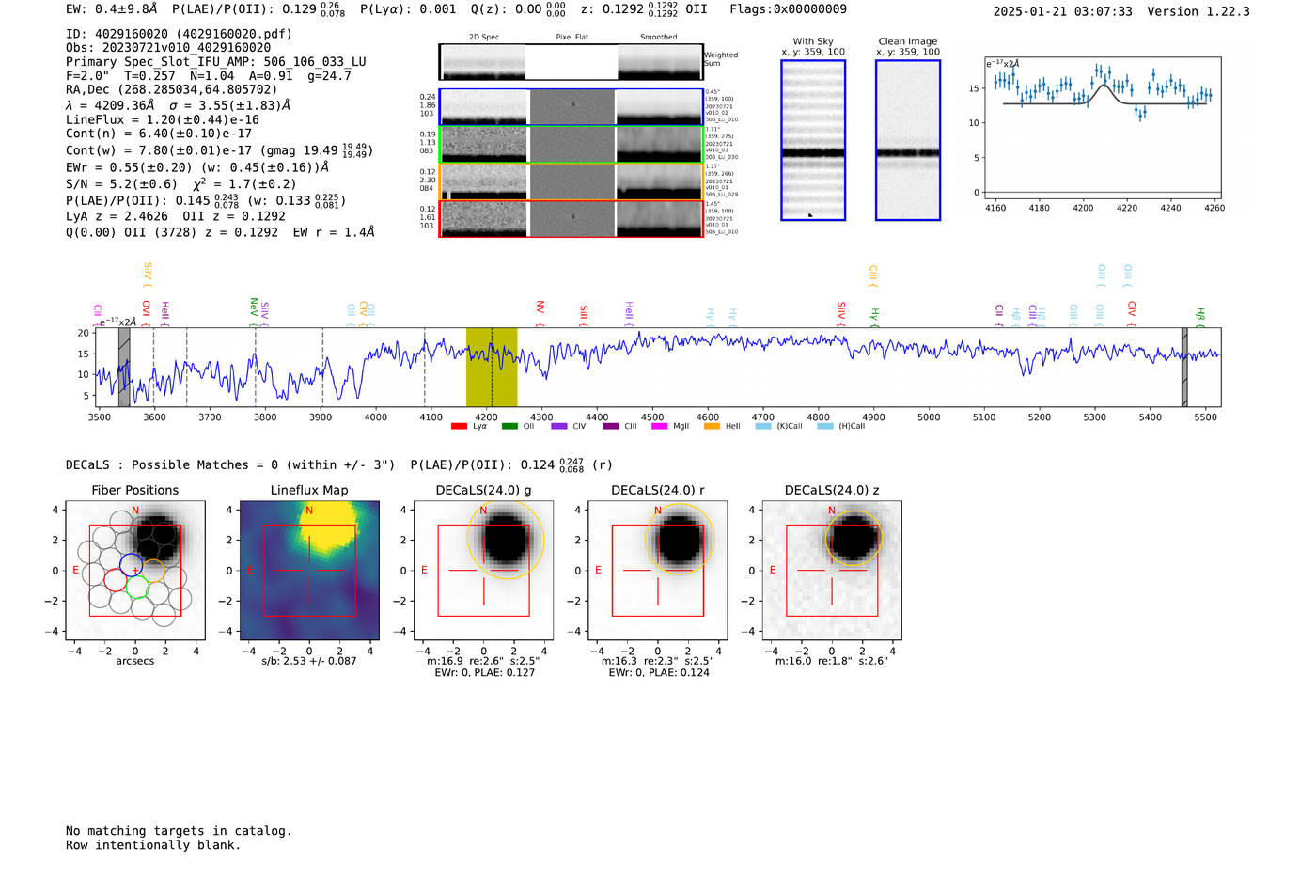Image resolution: width=1316 pixels, height=896 pixels.
Task: Click the 's/b: 2.53 +/- 0.087' caption
Action: (x=309, y=661)
